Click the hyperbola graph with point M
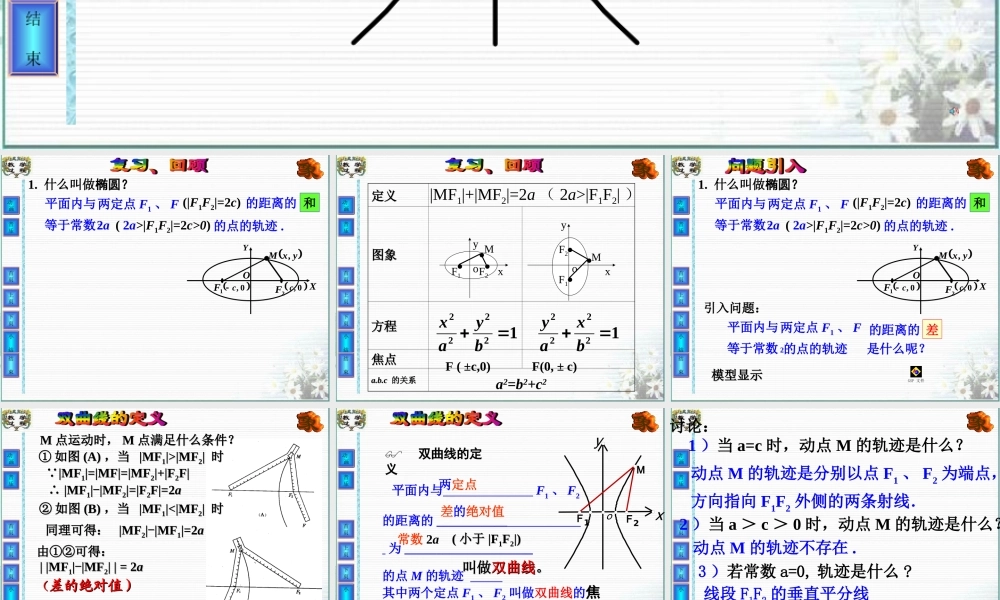 point(610,502)
